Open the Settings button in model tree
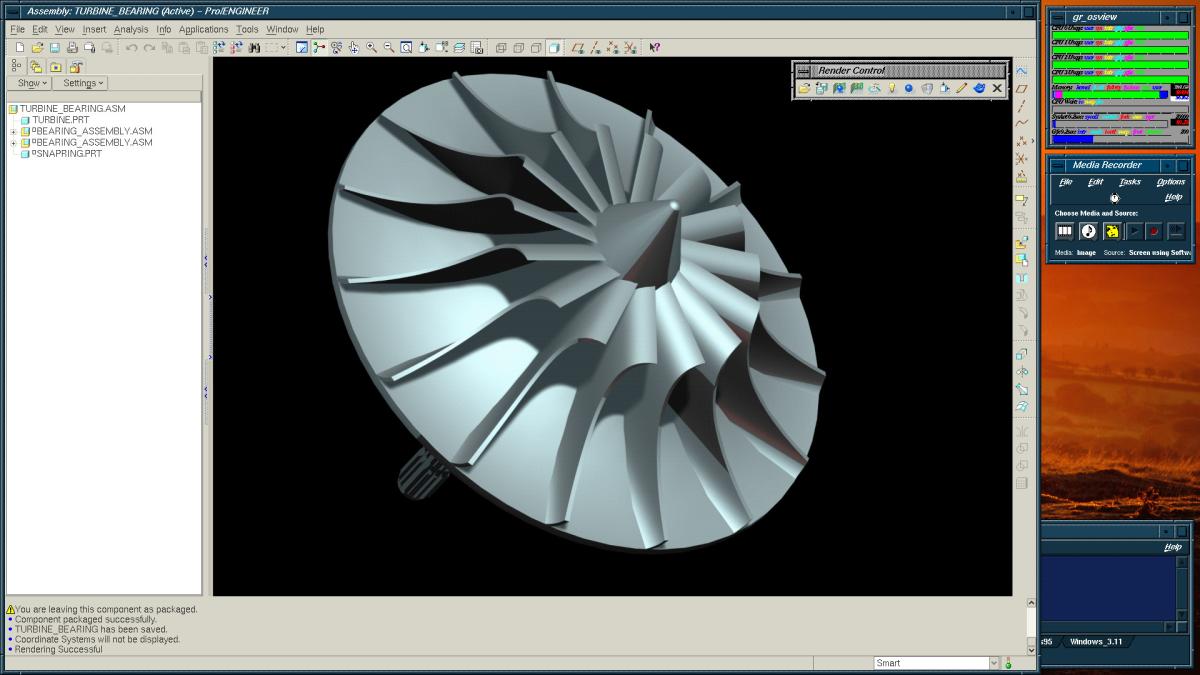Screen dimensions: 1200x675 click(x=84, y=83)
